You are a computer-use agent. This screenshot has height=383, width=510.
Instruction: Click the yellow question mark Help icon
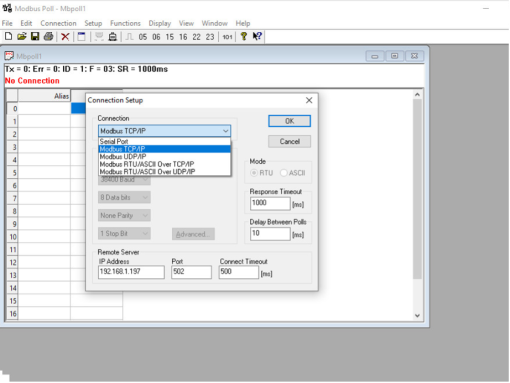[244, 36]
